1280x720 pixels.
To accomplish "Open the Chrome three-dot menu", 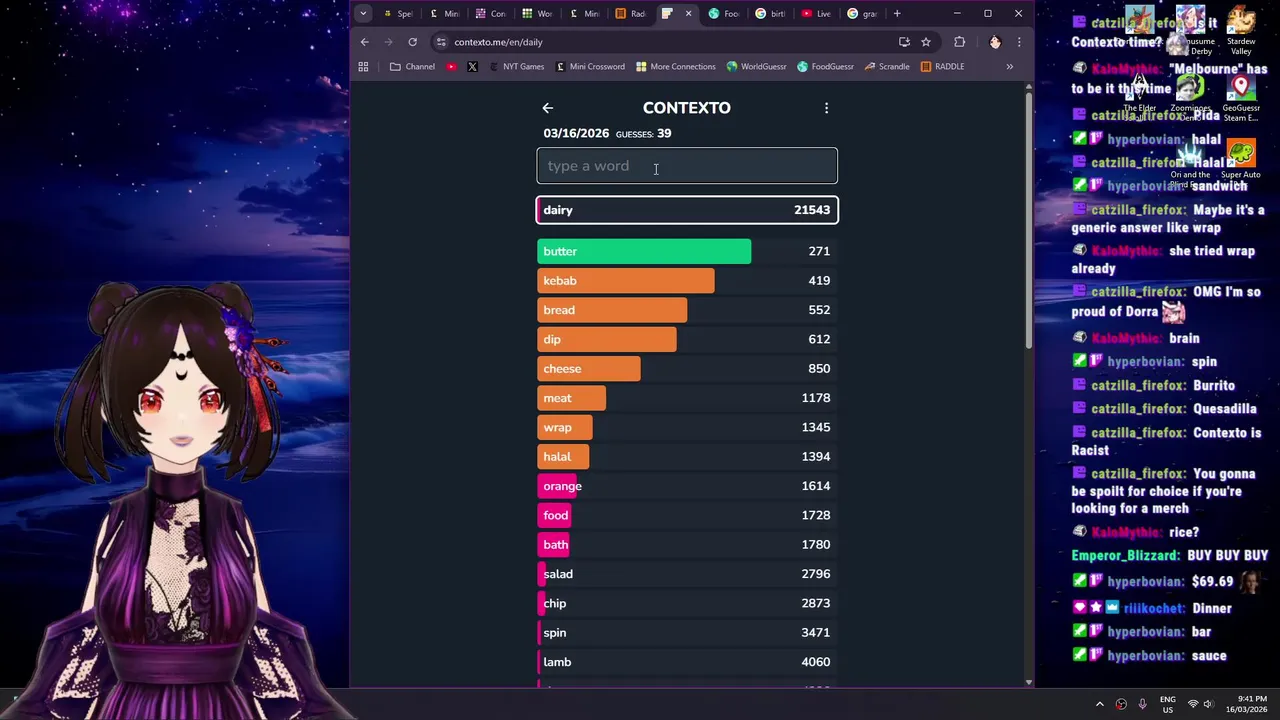I will coord(1019,42).
